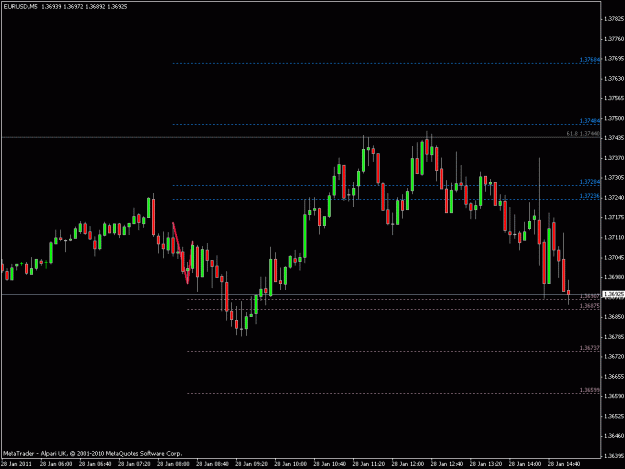The image size is (625, 469).
Task: Click the 1.36590 price scale label
Action: [614, 396]
